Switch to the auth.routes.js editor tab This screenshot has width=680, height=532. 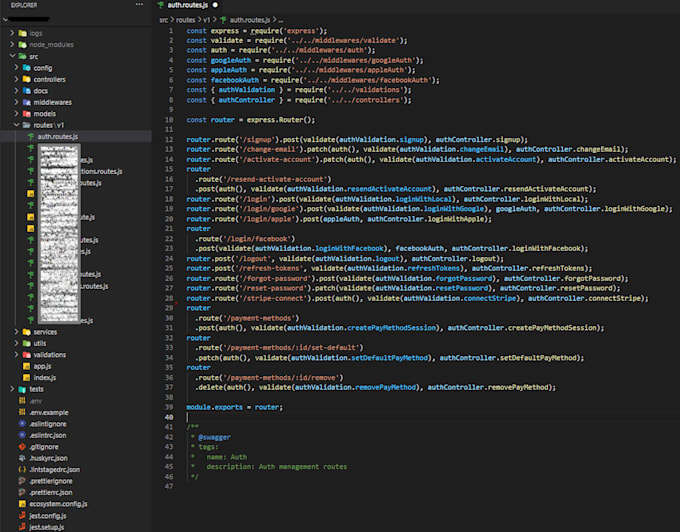pos(188,5)
